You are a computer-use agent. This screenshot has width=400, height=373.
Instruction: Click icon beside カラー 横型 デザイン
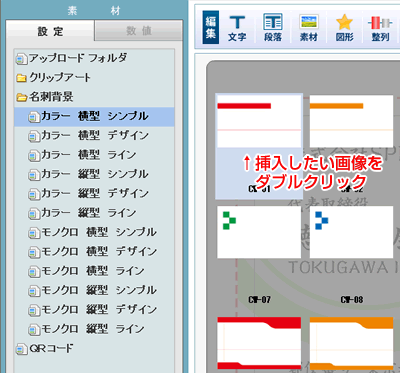pyautogui.click(x=34, y=136)
